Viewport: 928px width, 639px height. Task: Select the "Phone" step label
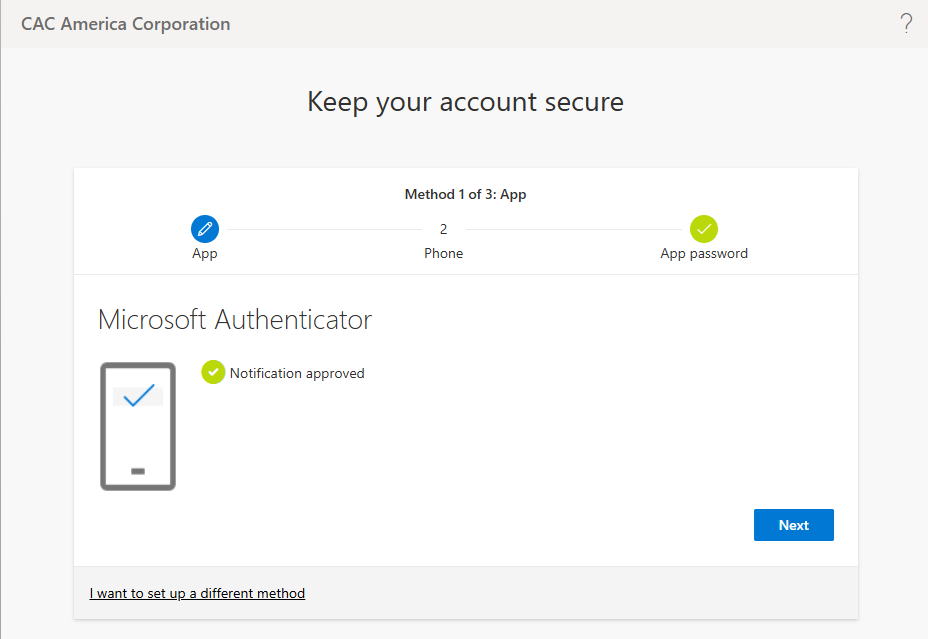[443, 254]
